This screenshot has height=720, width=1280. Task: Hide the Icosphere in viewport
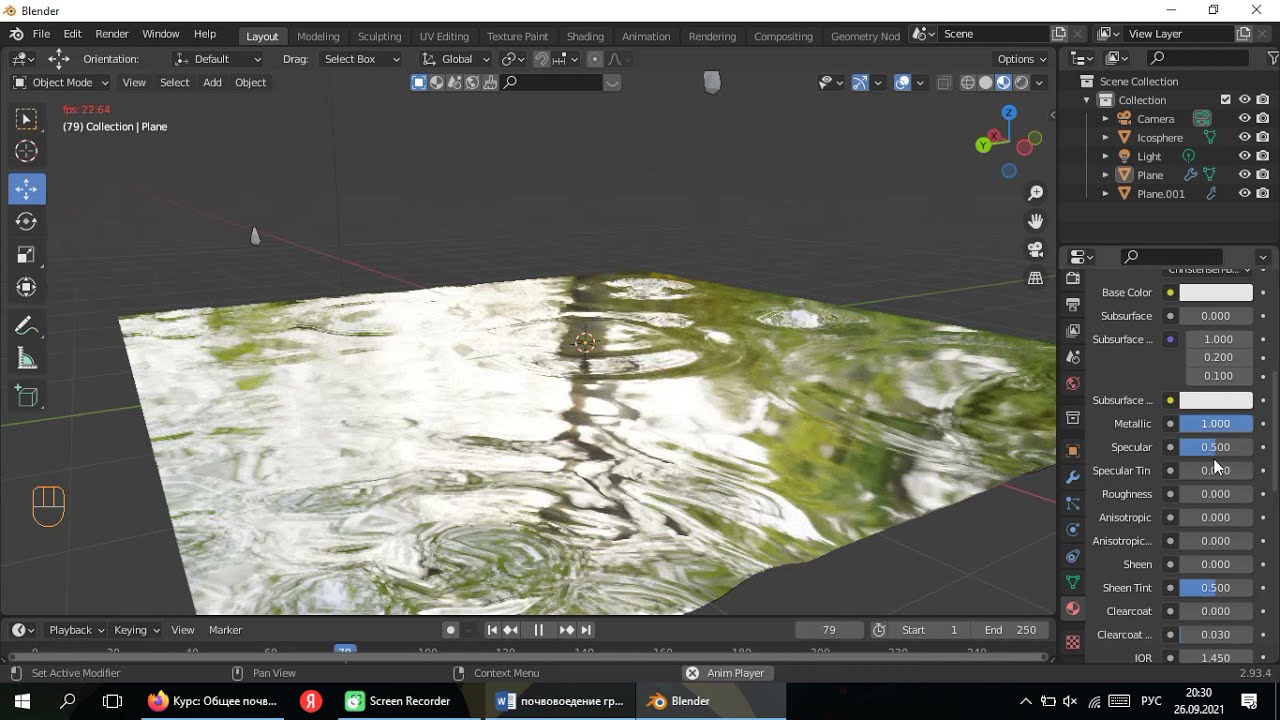pyautogui.click(x=1245, y=137)
